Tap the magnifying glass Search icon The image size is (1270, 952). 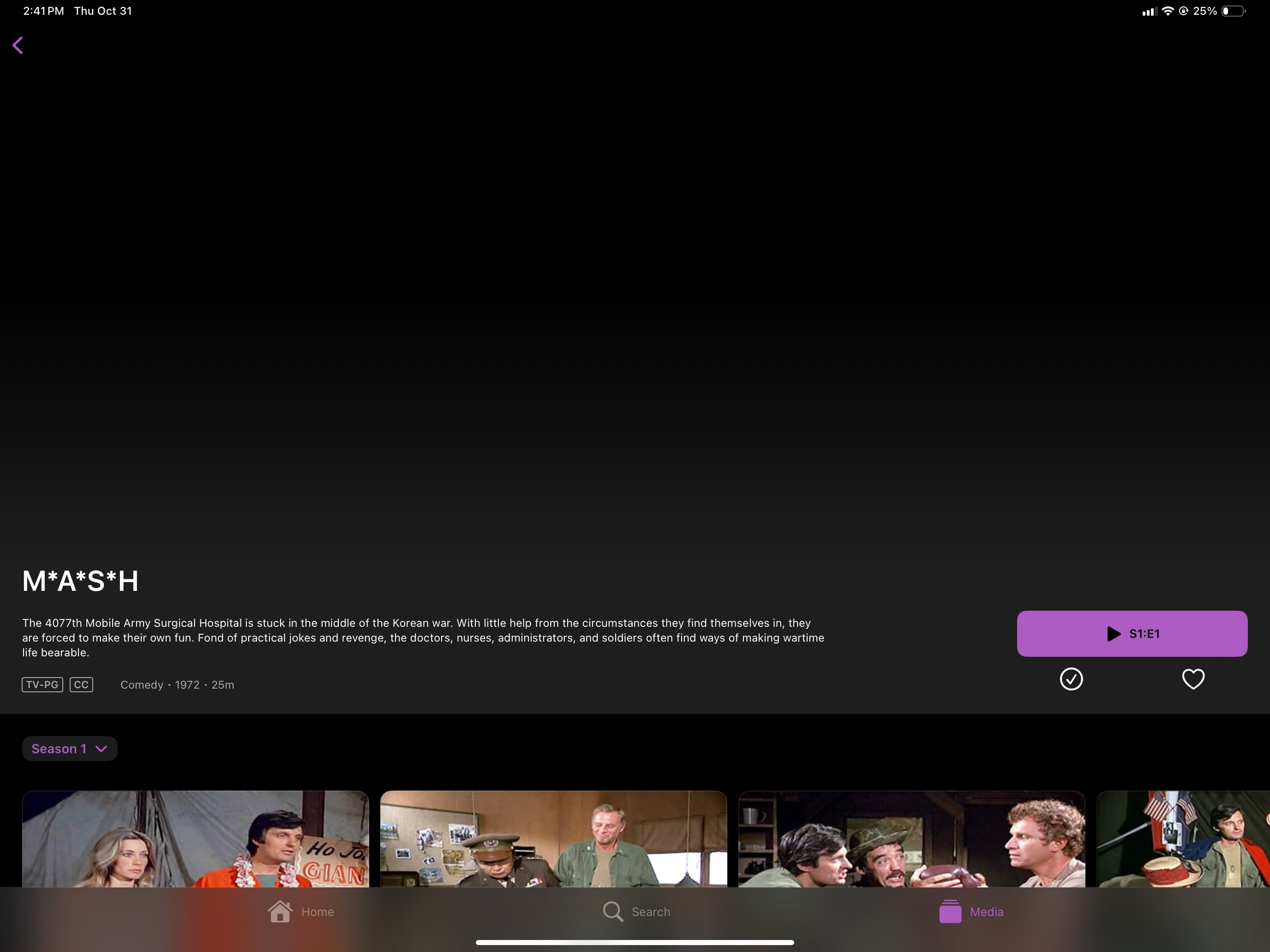click(612, 911)
